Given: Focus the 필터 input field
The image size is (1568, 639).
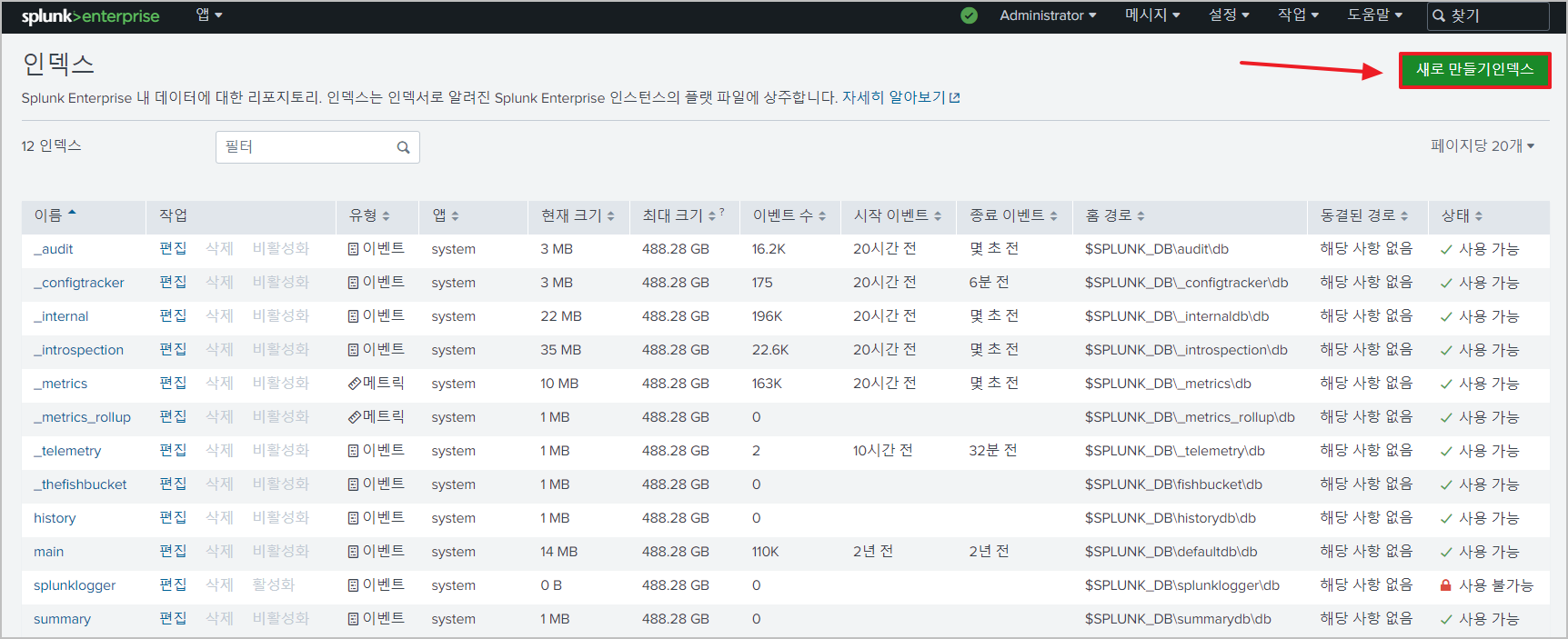Looking at the screenshot, I should click(317, 147).
